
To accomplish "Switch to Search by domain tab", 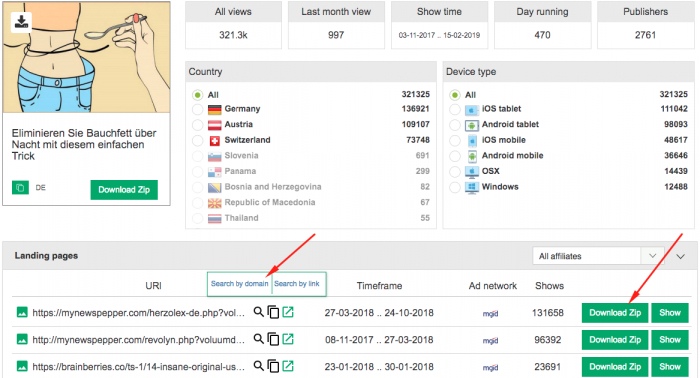I will coord(239,284).
